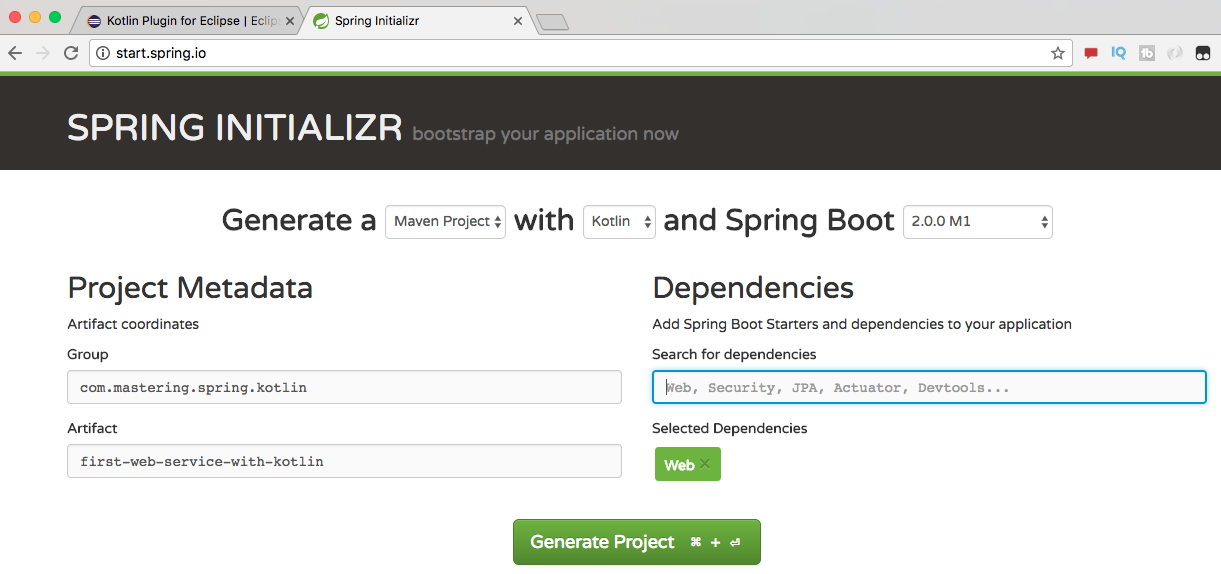1221x574 pixels.
Task: Focus the Group input field
Action: [344, 387]
